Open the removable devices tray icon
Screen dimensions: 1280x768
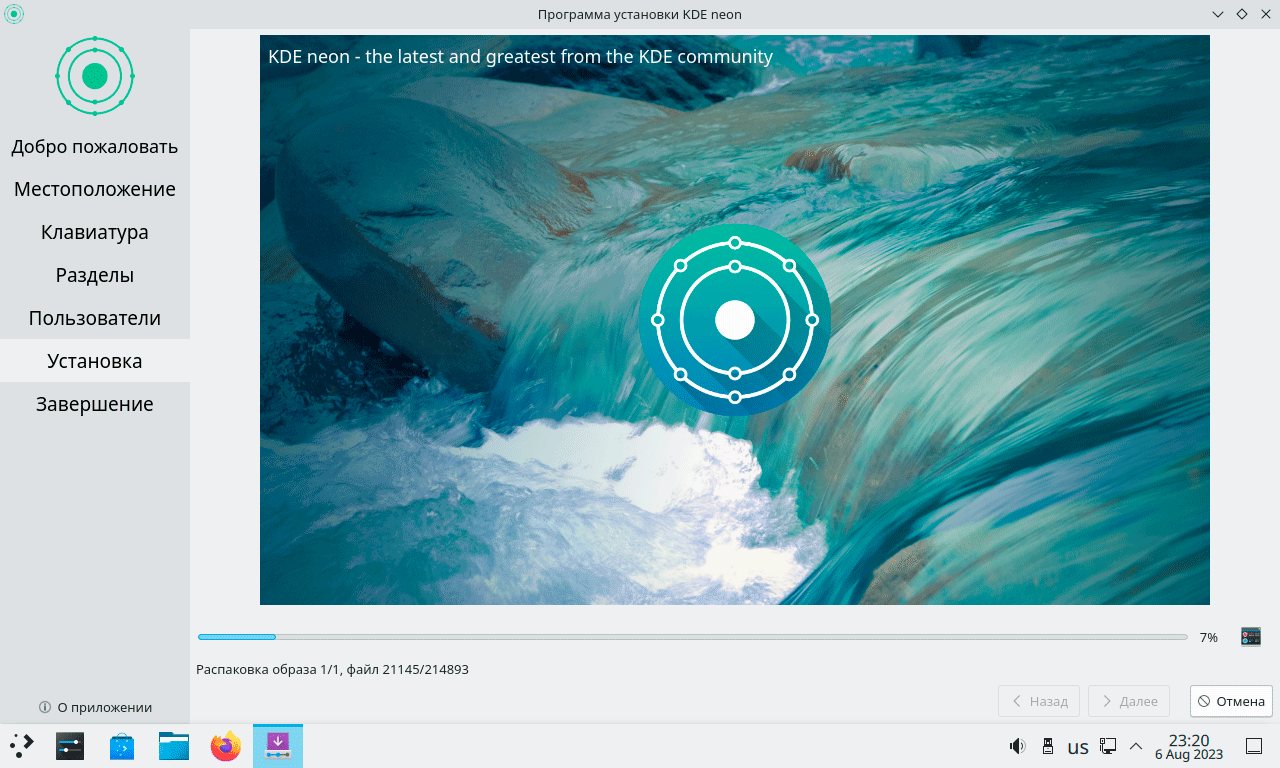coord(1048,746)
